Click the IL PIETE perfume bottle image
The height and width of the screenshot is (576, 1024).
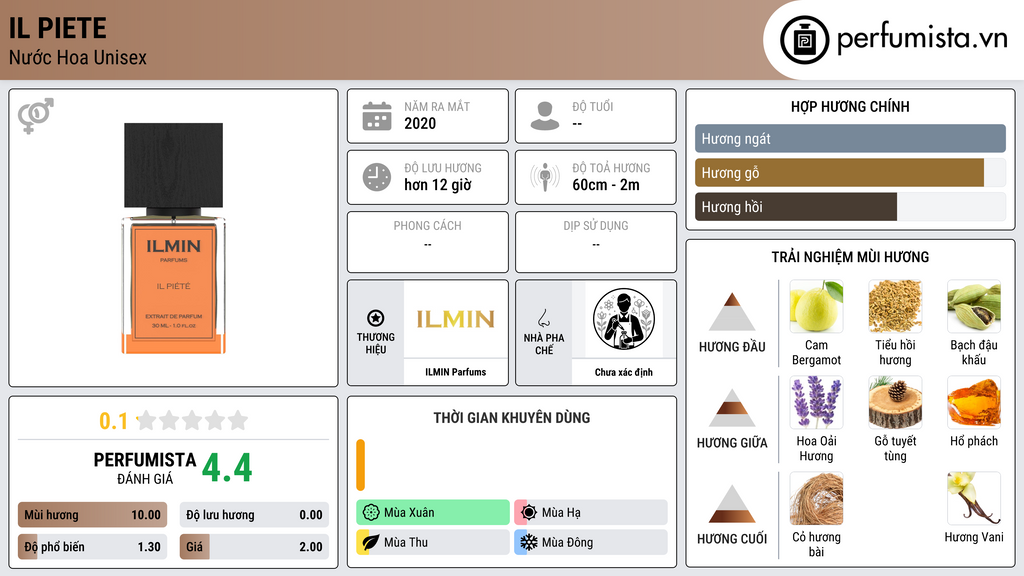pyautogui.click(x=174, y=238)
